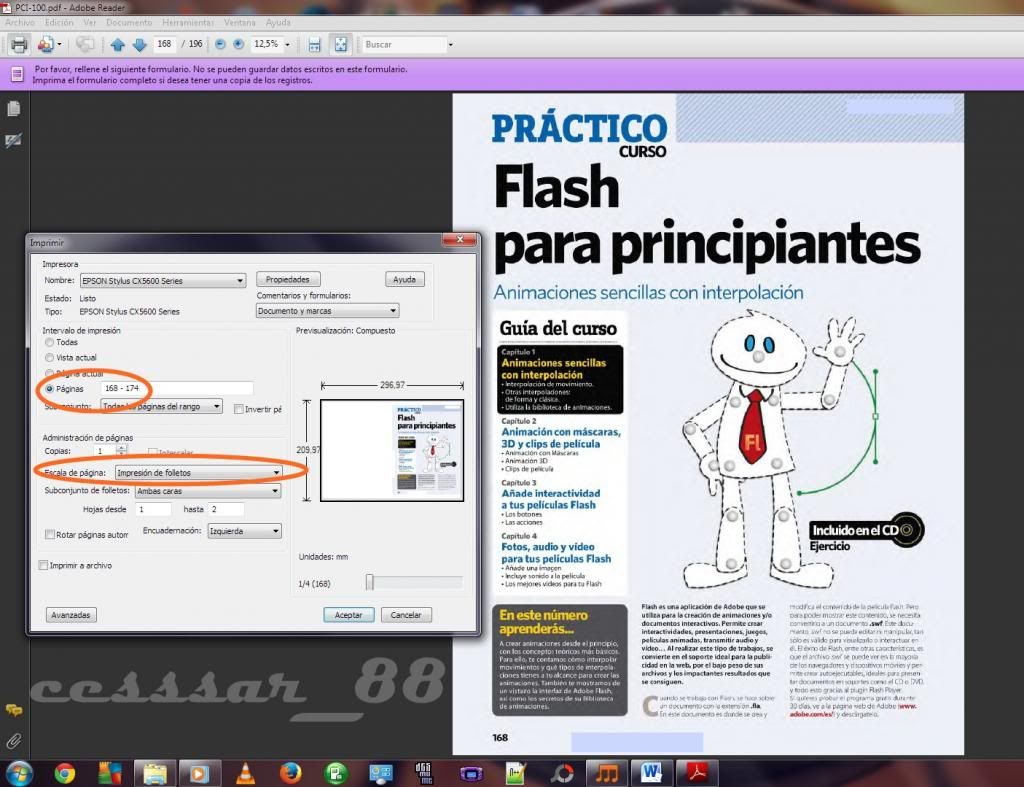This screenshot has width=1024, height=787.
Task: Click Cancelar in print dialog
Action: pos(406,615)
